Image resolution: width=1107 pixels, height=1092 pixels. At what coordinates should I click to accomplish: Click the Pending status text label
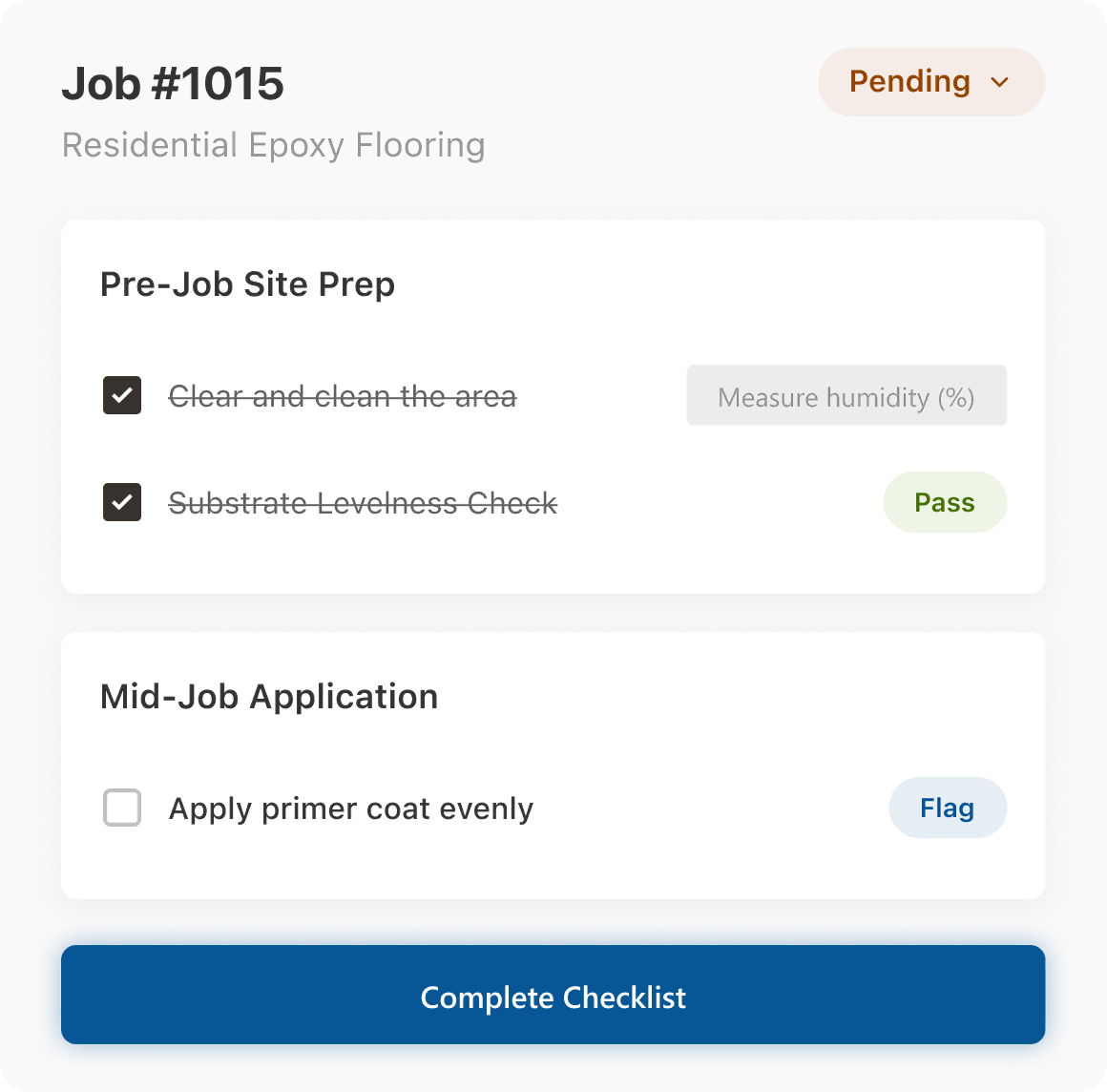(x=909, y=82)
